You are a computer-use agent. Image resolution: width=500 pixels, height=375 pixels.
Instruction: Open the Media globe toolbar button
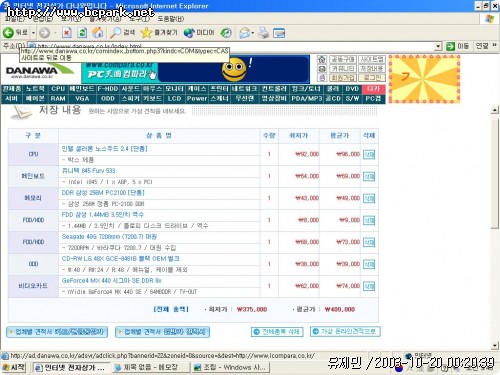click(x=199, y=33)
